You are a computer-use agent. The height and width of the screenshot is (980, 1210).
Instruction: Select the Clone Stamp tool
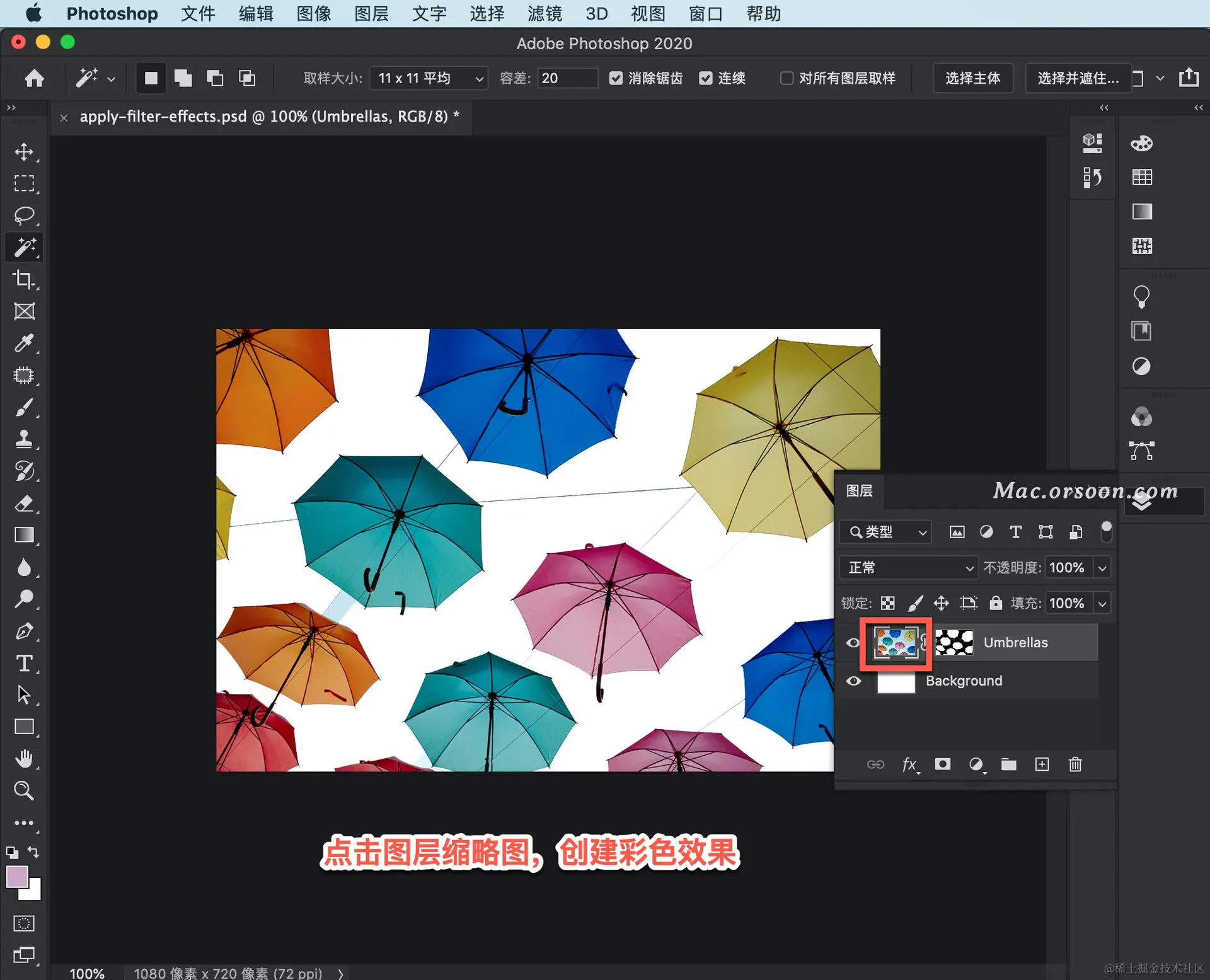coord(24,439)
